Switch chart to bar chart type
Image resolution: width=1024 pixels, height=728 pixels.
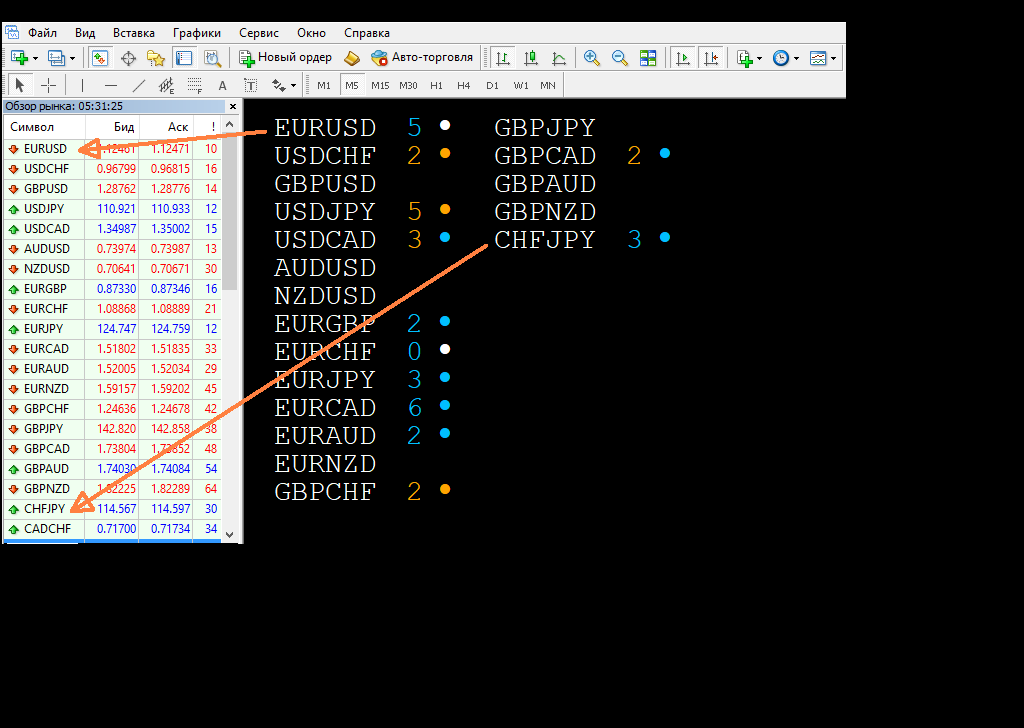click(503, 58)
